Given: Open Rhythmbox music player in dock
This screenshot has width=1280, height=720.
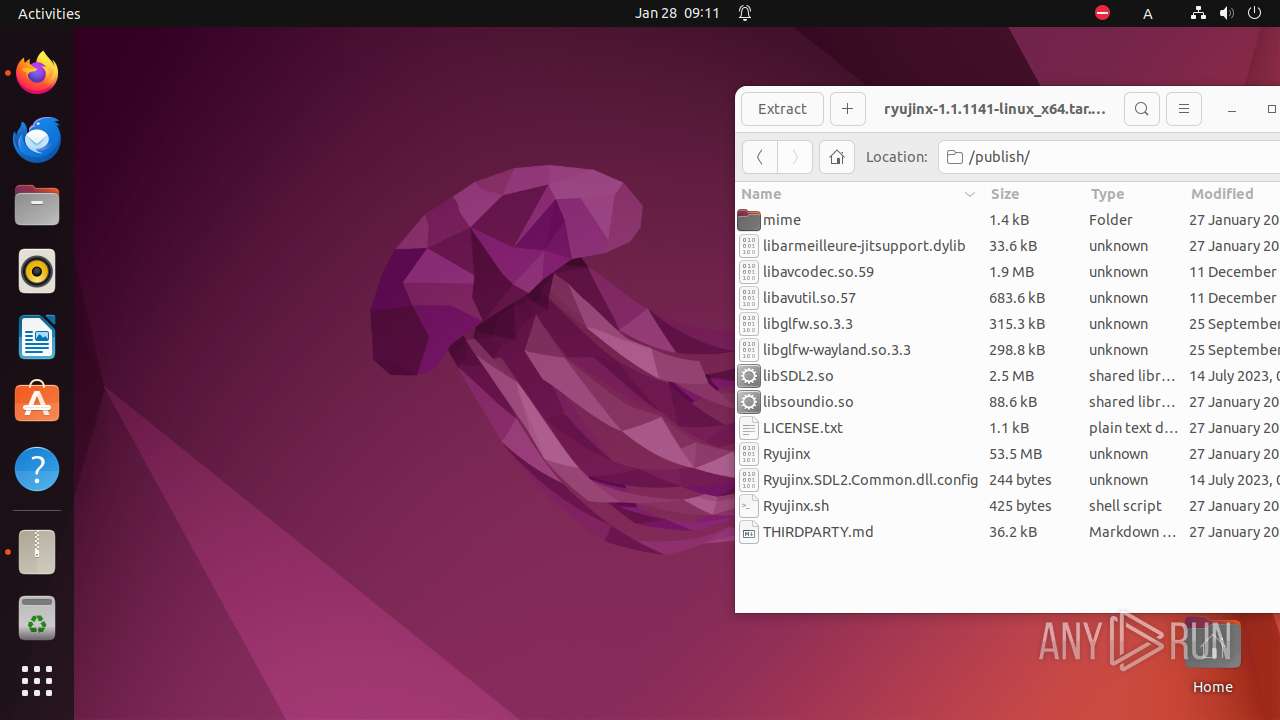Looking at the screenshot, I should point(37,271).
